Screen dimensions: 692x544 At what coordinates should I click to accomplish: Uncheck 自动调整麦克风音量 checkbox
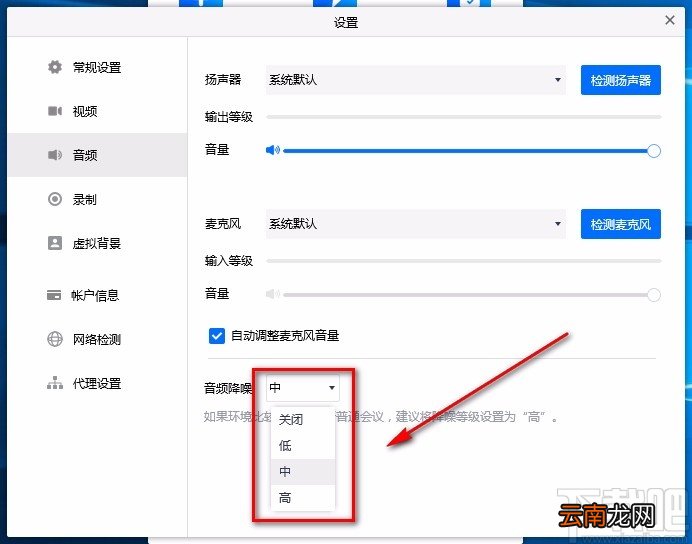tap(217, 336)
